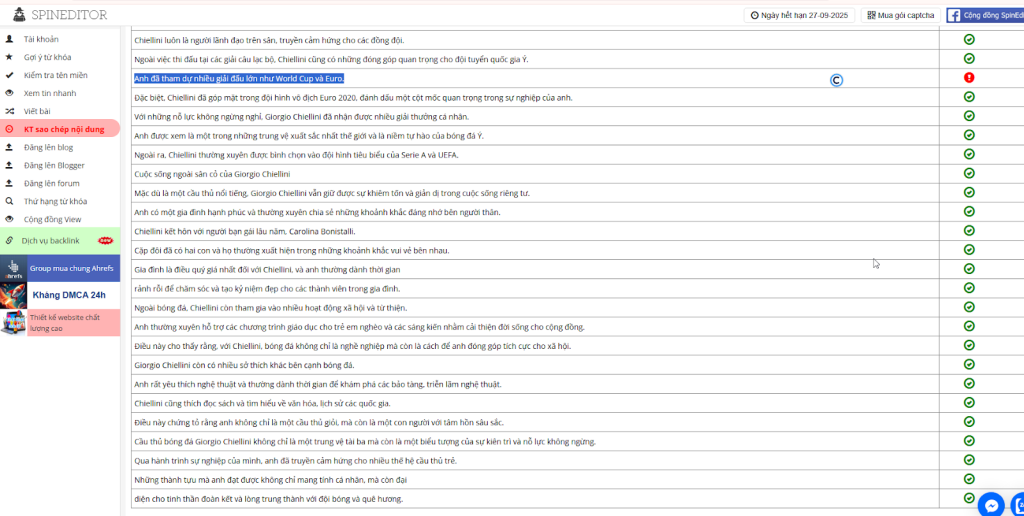
Task: Click the red warning icon in results column
Action: (x=969, y=78)
